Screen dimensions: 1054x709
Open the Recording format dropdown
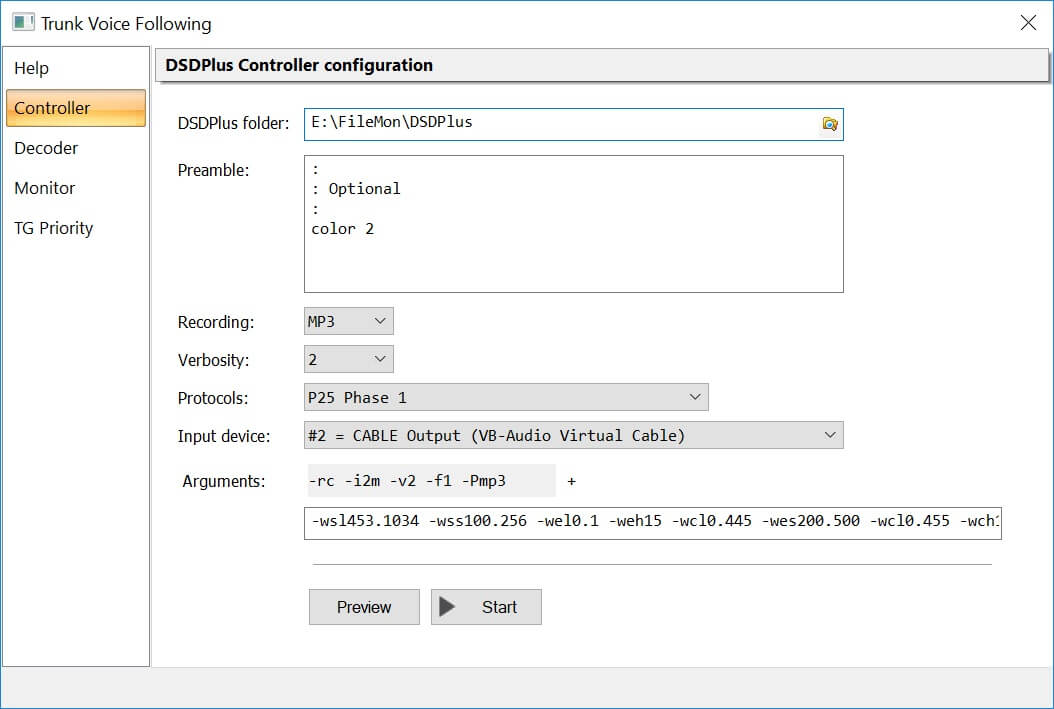click(x=349, y=321)
